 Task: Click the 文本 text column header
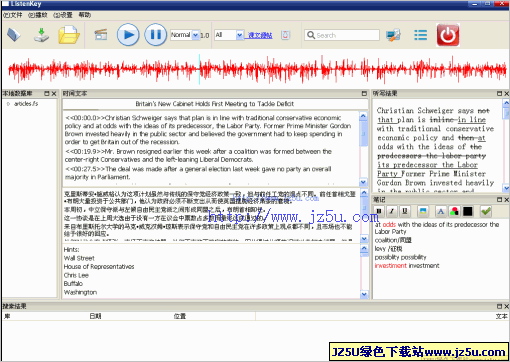click(x=502, y=316)
